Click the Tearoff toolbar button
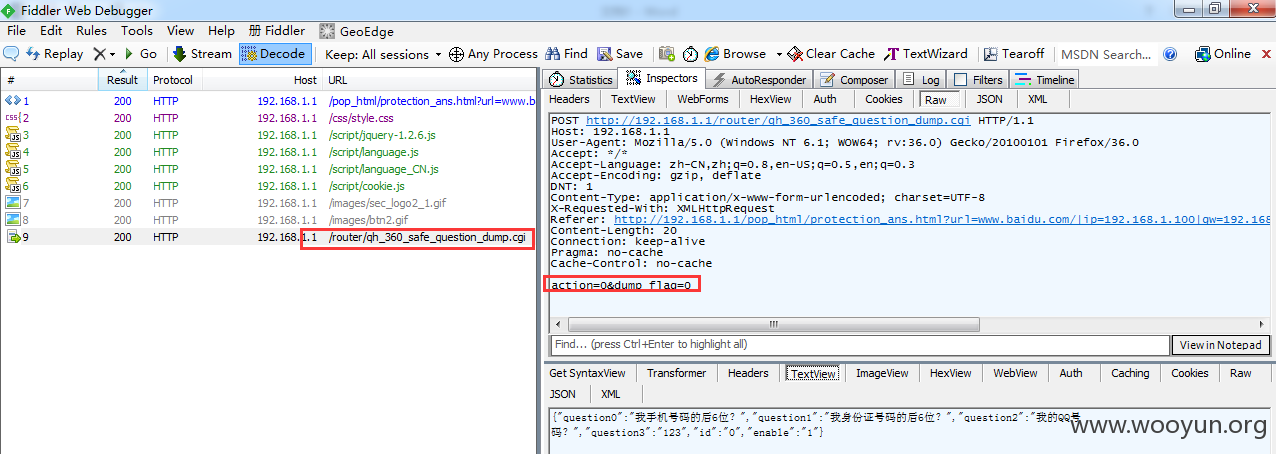The image size is (1276, 454). (1013, 54)
